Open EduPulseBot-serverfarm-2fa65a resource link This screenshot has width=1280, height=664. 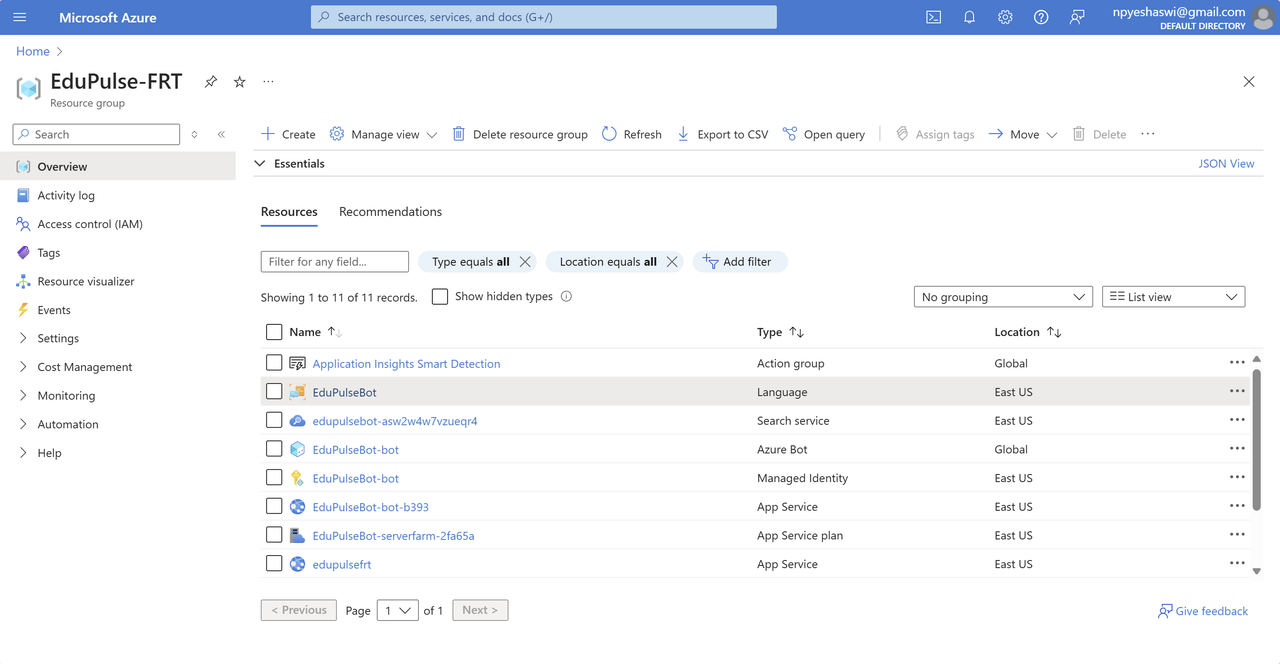(393, 536)
